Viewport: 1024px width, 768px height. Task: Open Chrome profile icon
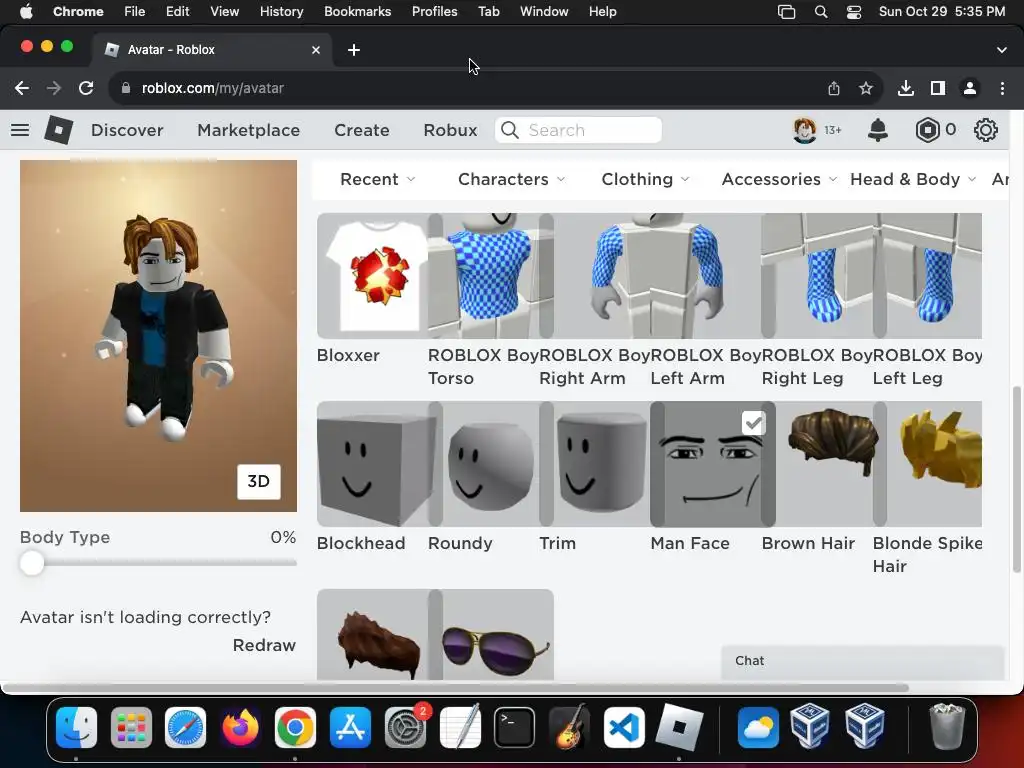tap(970, 88)
